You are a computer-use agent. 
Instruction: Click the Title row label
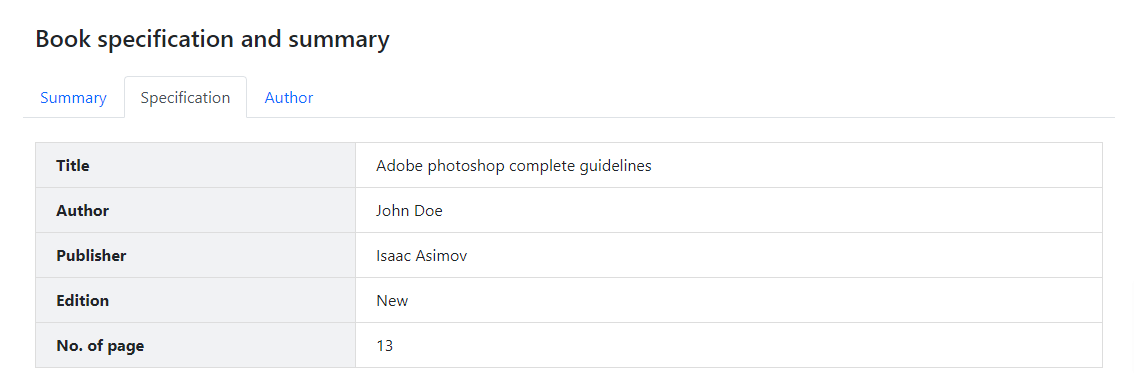tap(73, 166)
